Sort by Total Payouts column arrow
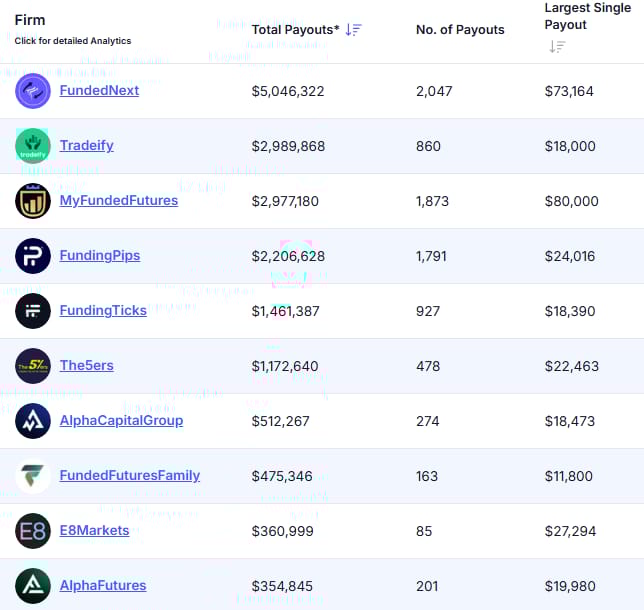 [x=353, y=30]
